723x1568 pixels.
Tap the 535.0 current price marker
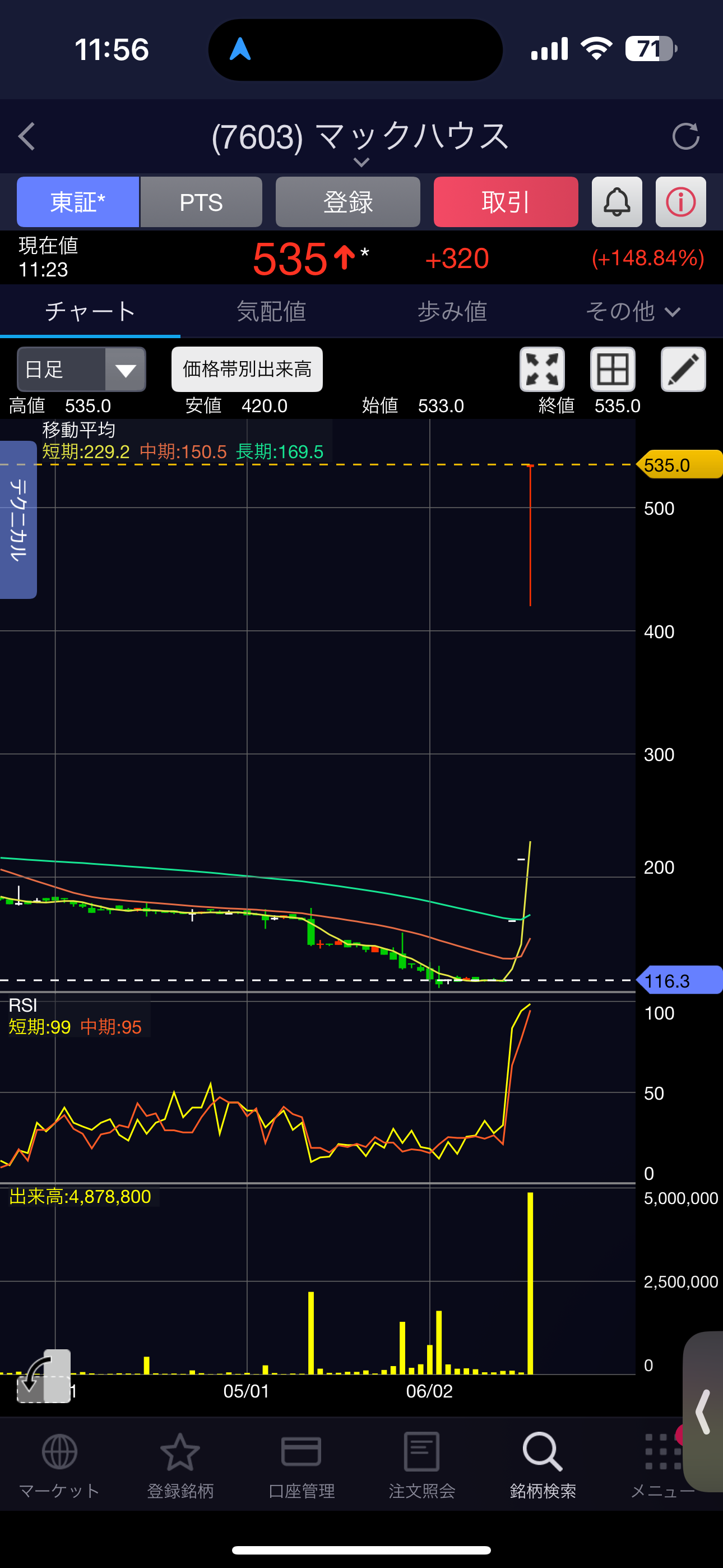coord(679,465)
